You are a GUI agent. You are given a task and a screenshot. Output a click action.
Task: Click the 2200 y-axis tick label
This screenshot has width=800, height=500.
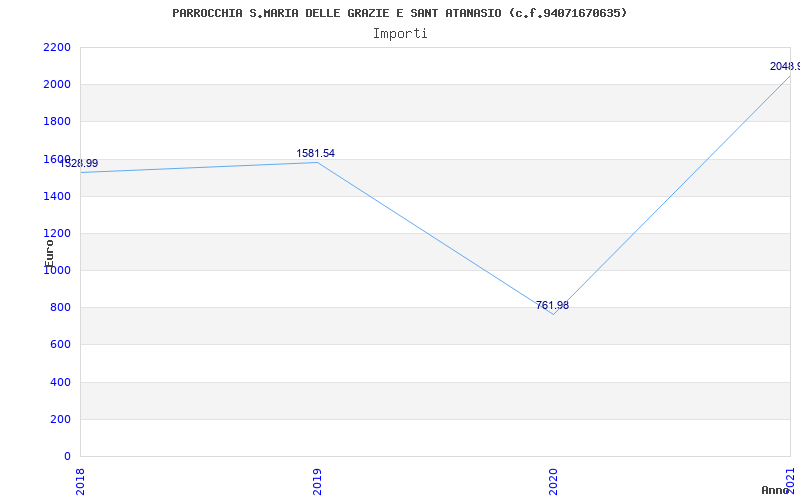tap(57, 47)
